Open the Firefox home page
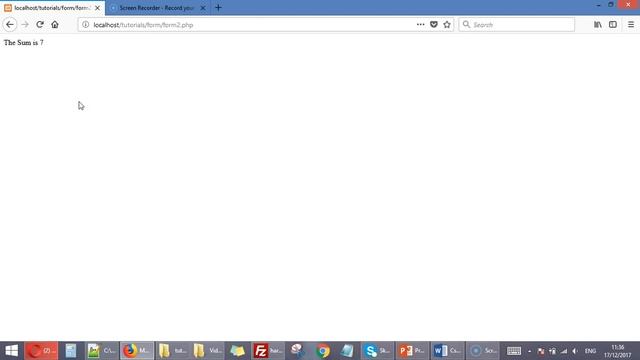 pyautogui.click(x=55, y=24)
